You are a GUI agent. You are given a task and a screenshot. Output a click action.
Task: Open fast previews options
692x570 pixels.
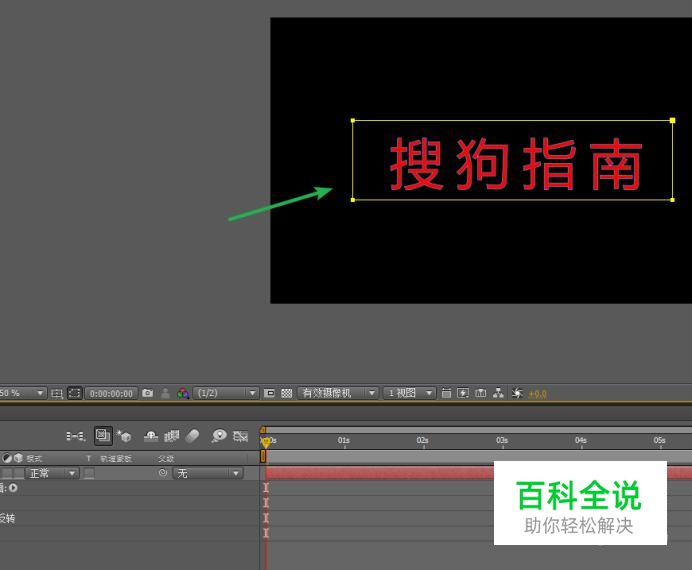[463, 393]
